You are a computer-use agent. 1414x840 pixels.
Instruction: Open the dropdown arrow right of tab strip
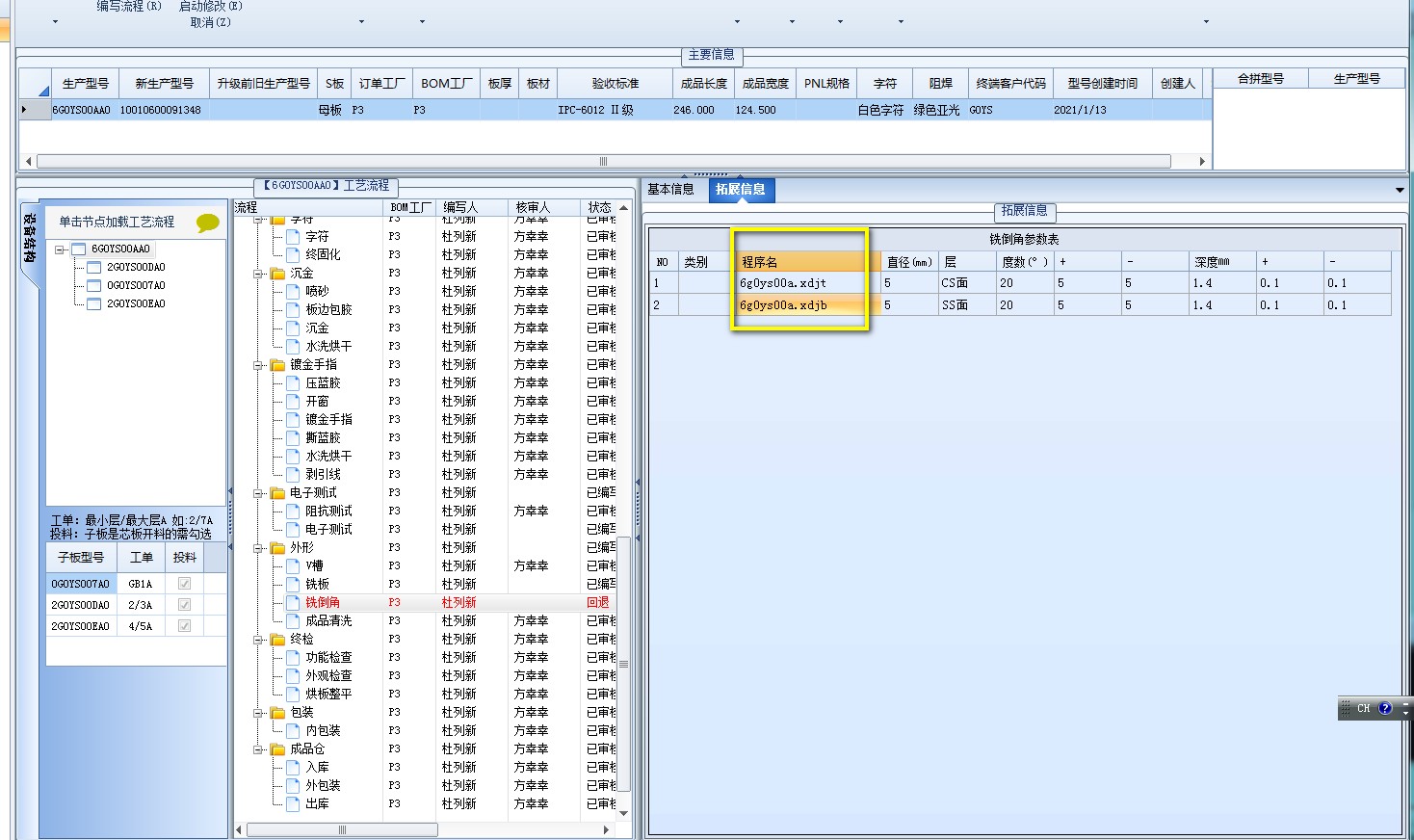pos(1400,191)
